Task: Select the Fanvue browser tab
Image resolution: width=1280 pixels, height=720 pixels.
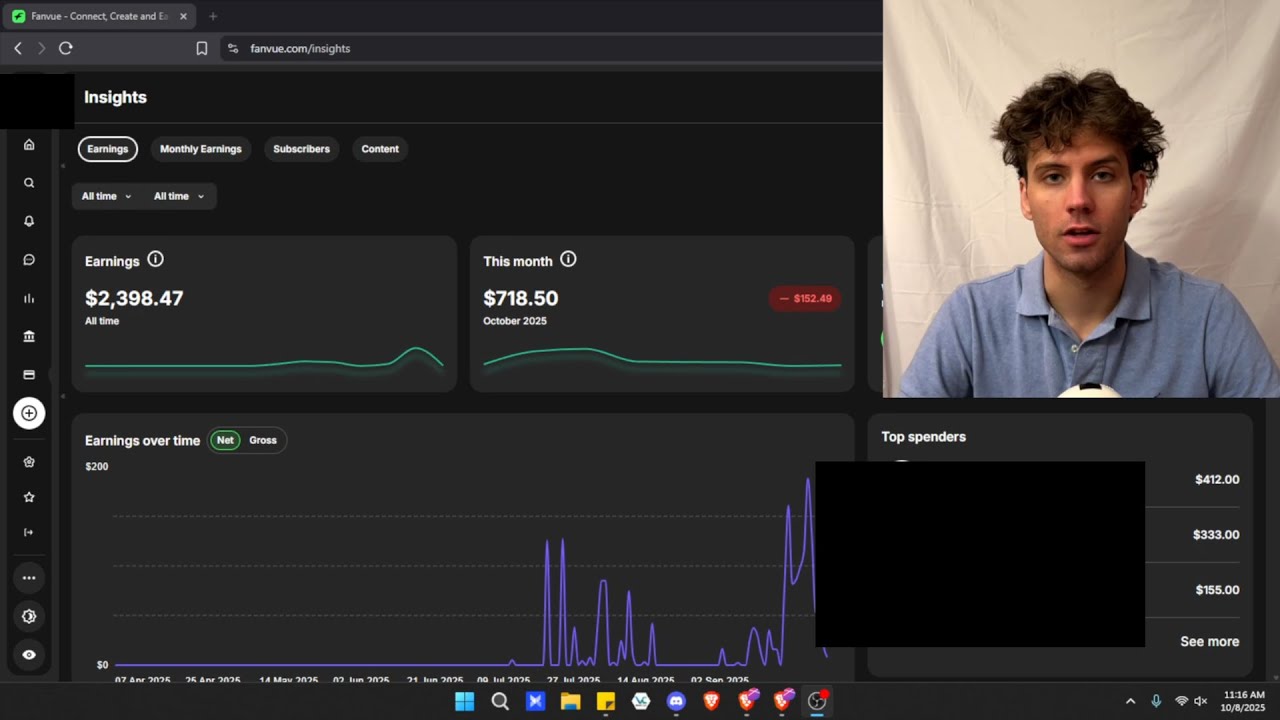Action: [99, 16]
